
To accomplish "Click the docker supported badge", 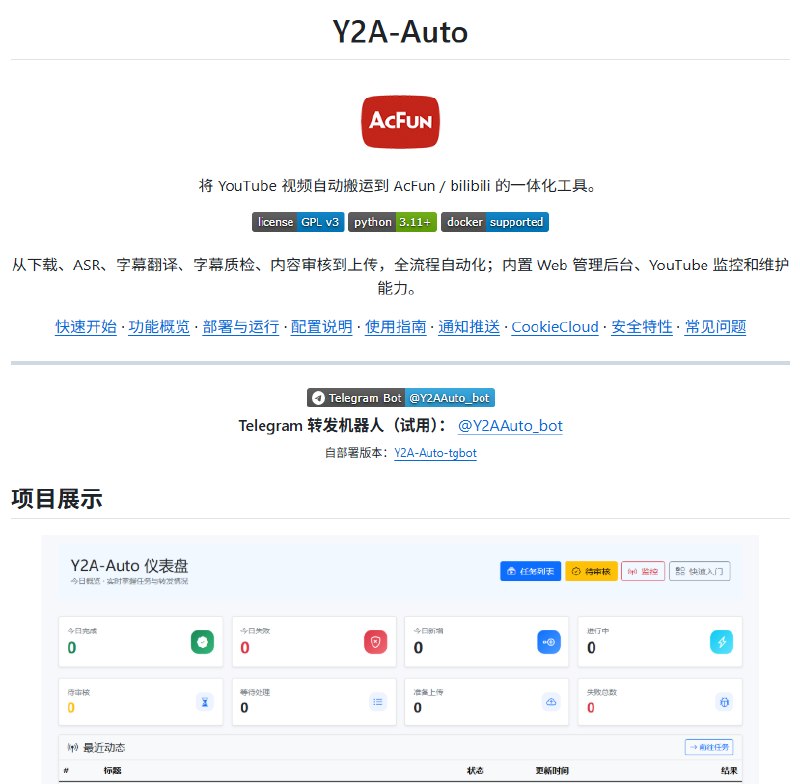I will click(495, 222).
